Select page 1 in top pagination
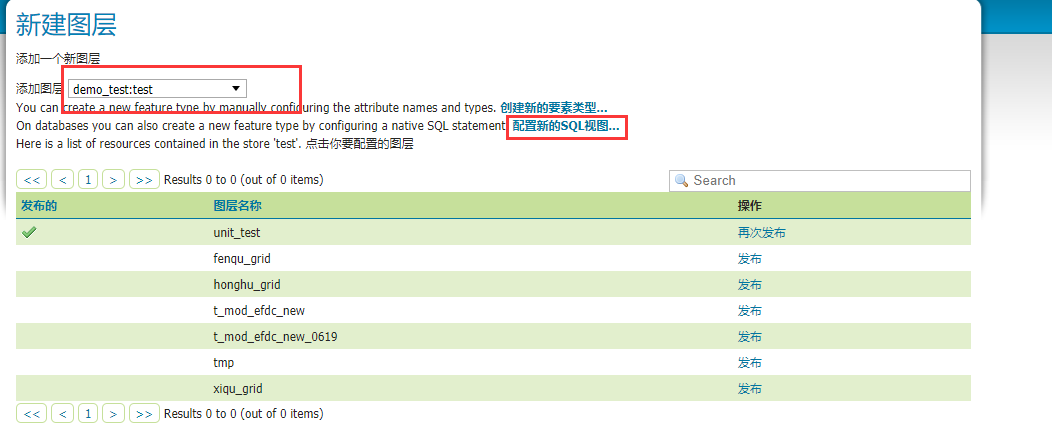The image size is (1052, 446). 88,180
